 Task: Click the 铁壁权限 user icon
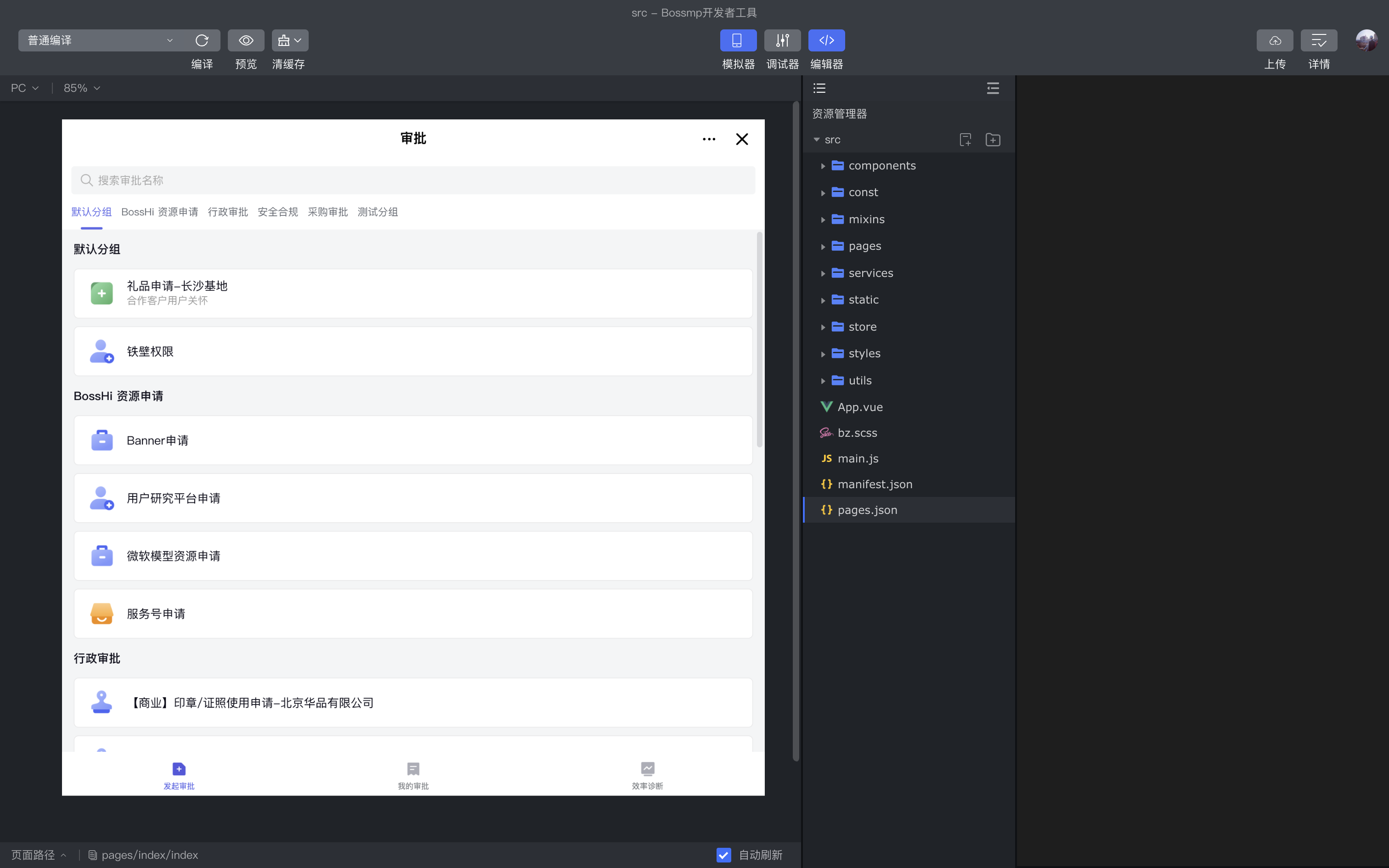click(102, 351)
